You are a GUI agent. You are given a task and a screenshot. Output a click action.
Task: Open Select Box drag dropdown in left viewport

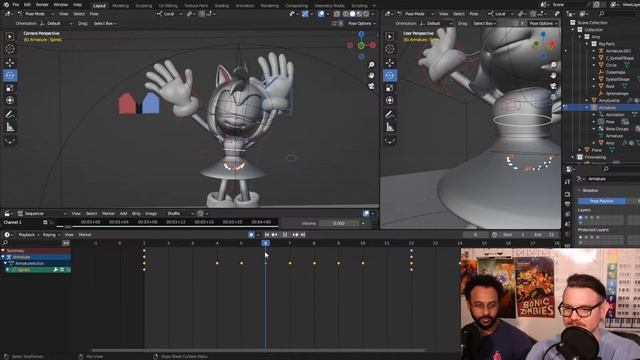104,24
